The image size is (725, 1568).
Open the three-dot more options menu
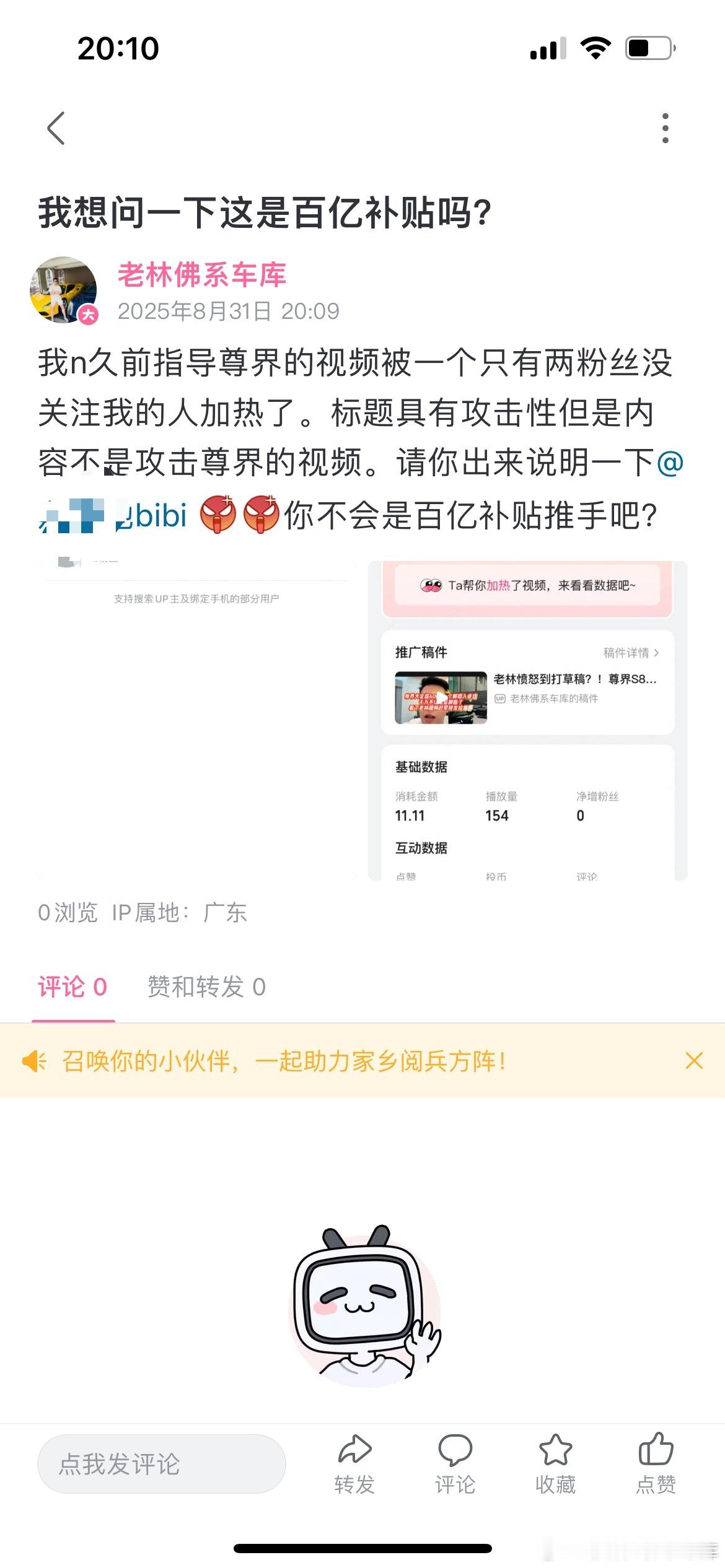coord(666,128)
